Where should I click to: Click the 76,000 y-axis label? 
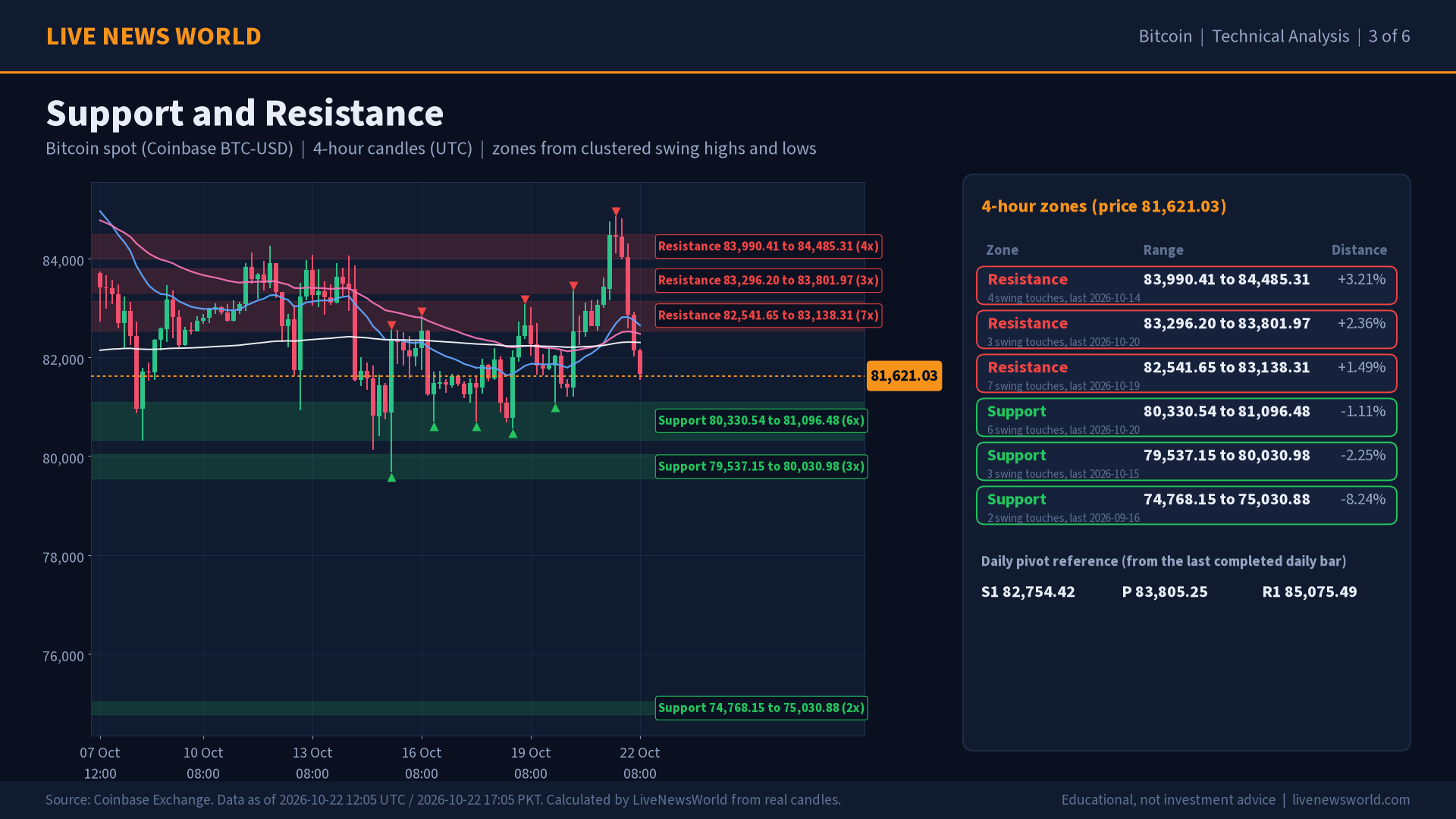[x=63, y=657]
